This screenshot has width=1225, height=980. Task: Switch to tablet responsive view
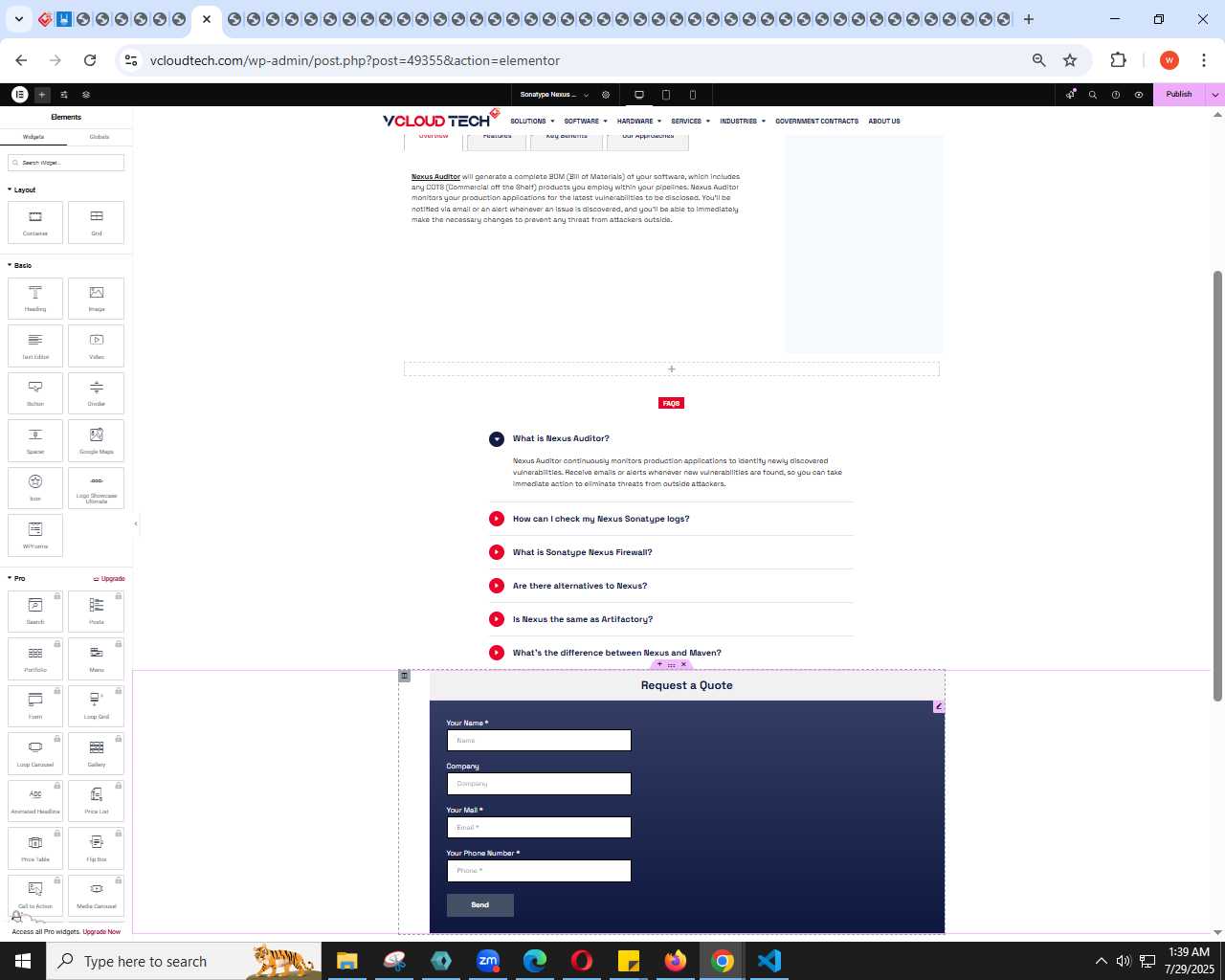tap(666, 95)
